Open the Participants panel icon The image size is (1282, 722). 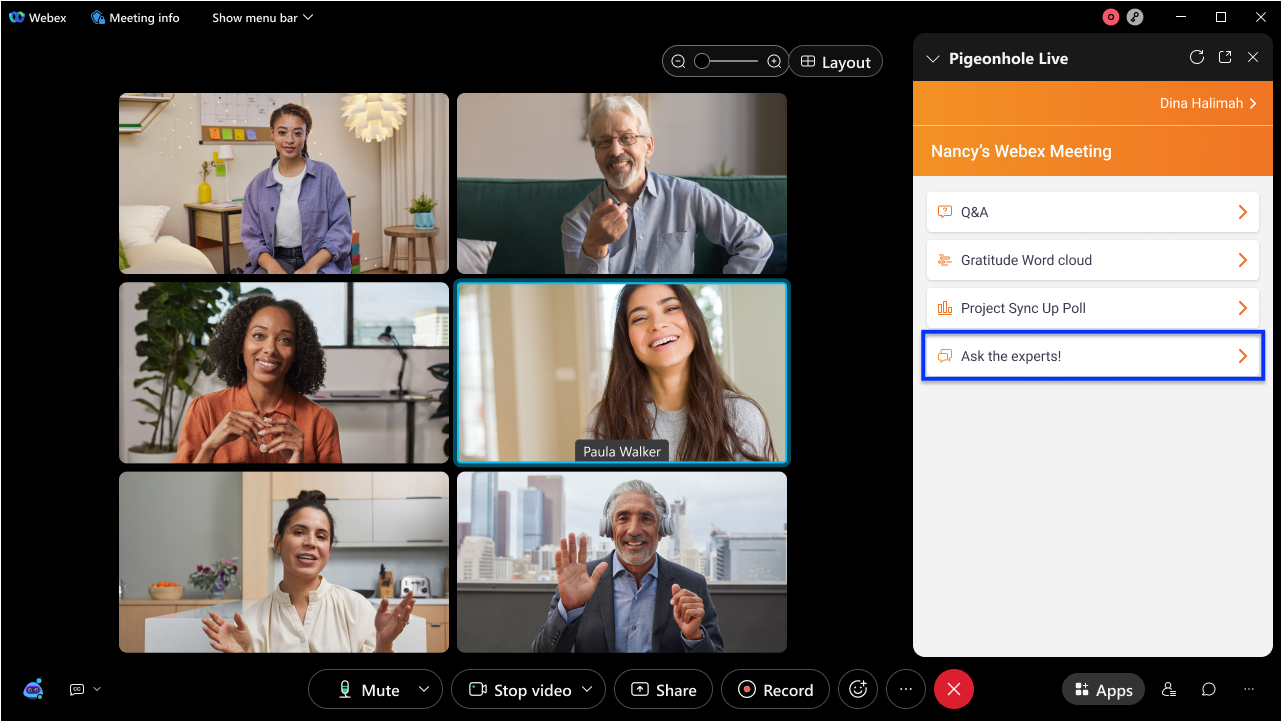click(x=1169, y=690)
